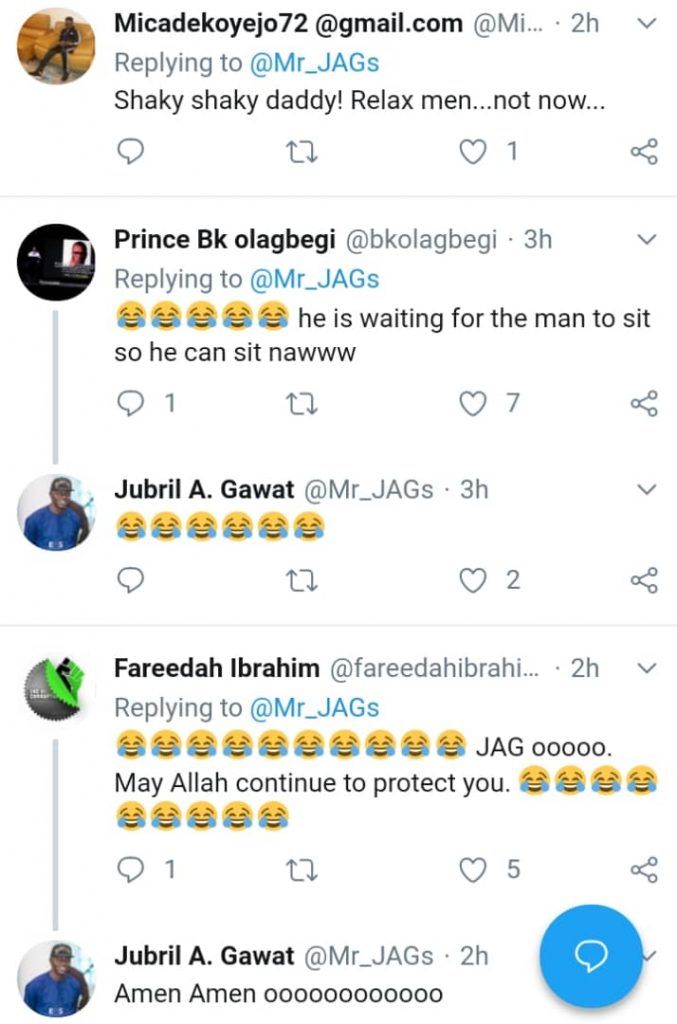
Task: Like Jubril A. Gawat's laughing emoji reply
Action: pos(473,580)
